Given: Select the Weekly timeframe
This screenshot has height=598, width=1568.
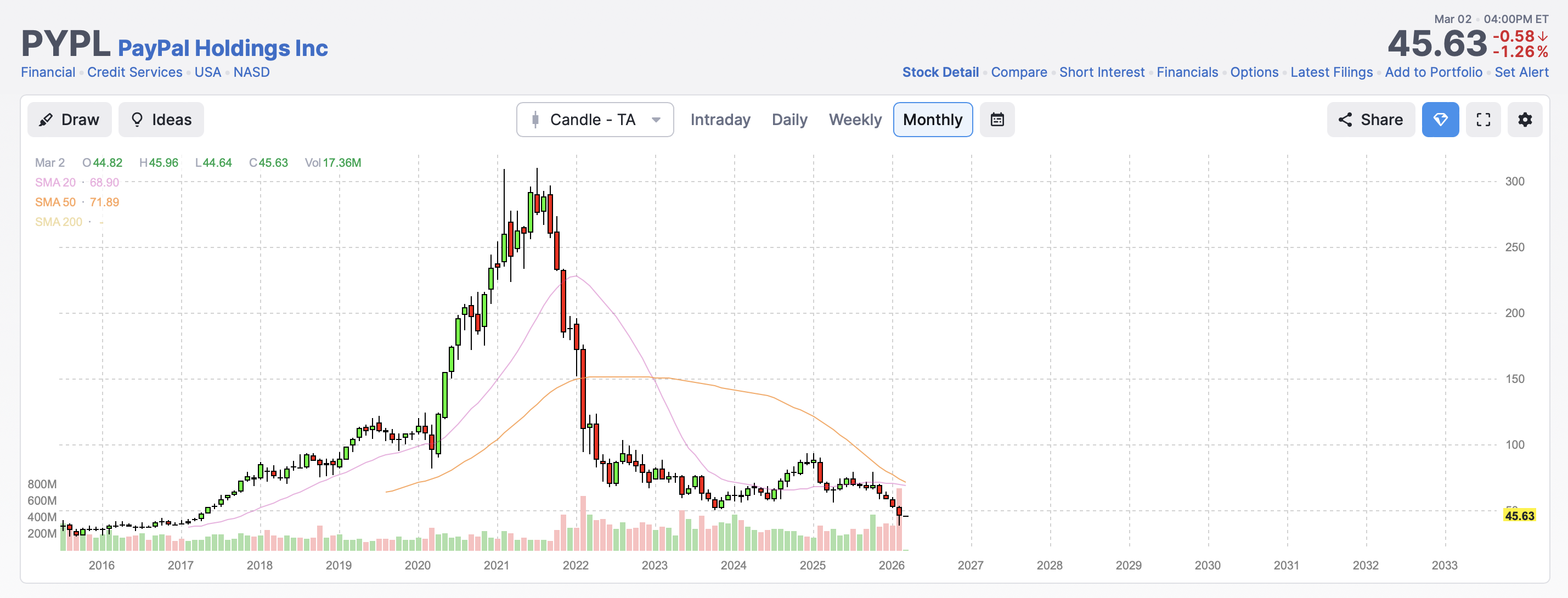Looking at the screenshot, I should [x=855, y=120].
